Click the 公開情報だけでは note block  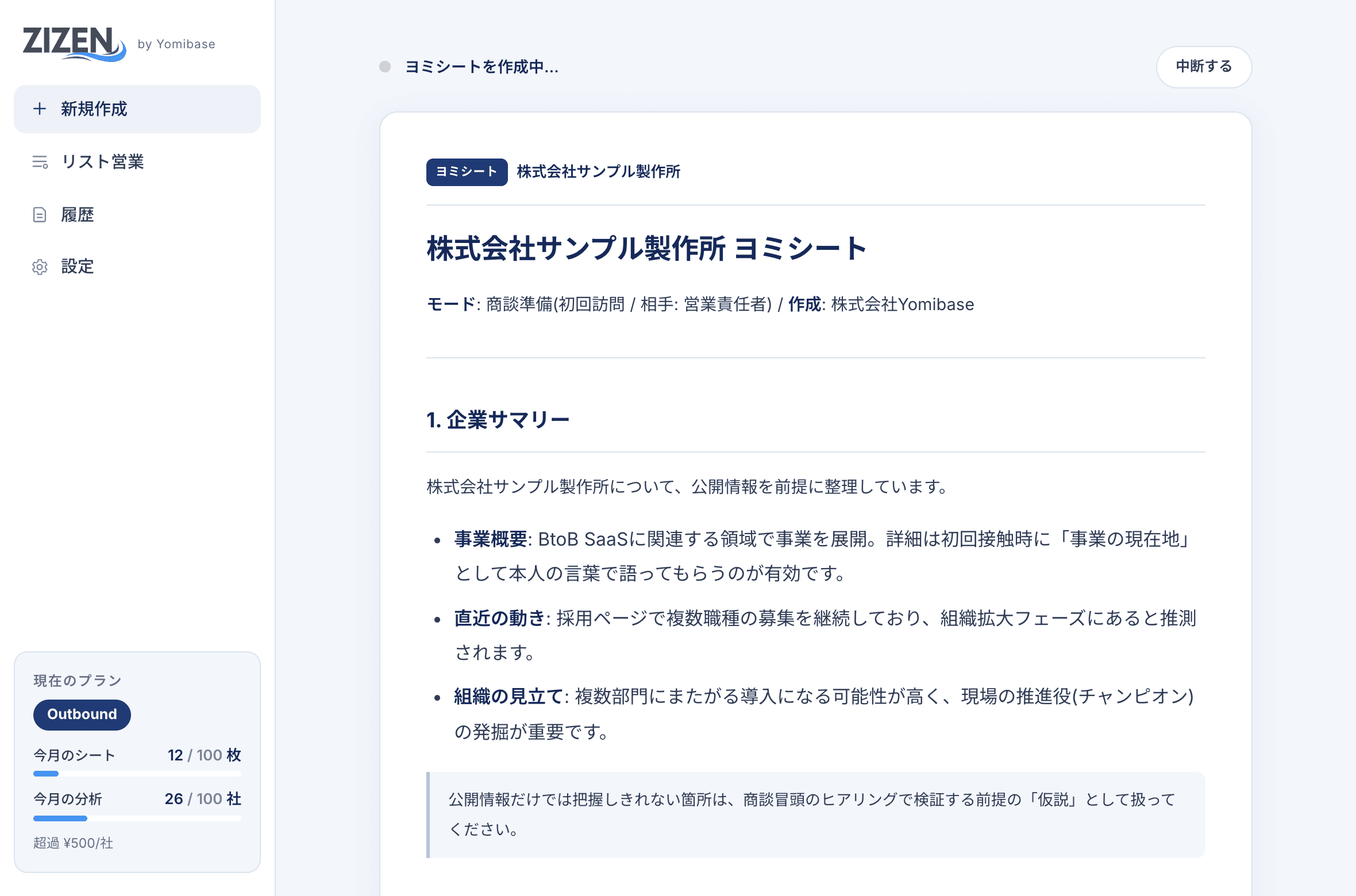tap(816, 815)
